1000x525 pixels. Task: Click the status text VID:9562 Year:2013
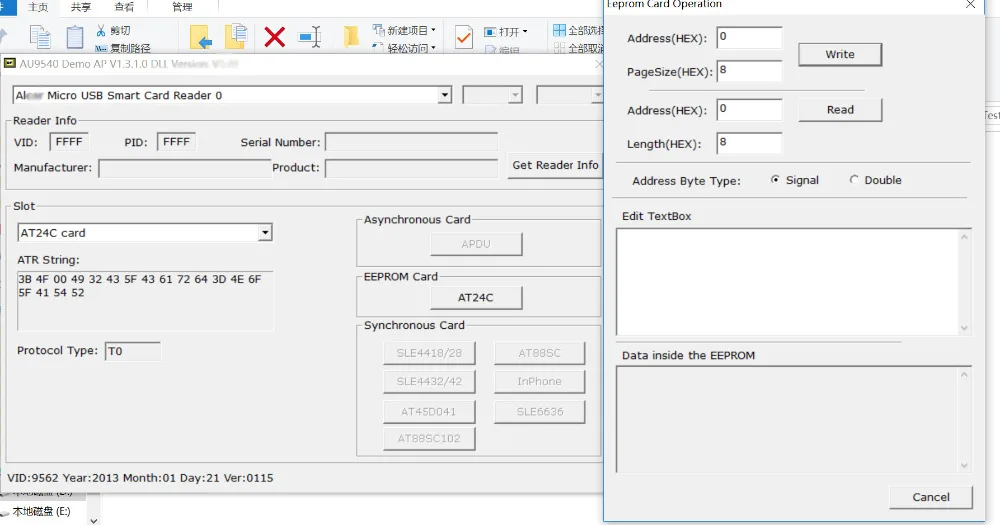point(140,478)
